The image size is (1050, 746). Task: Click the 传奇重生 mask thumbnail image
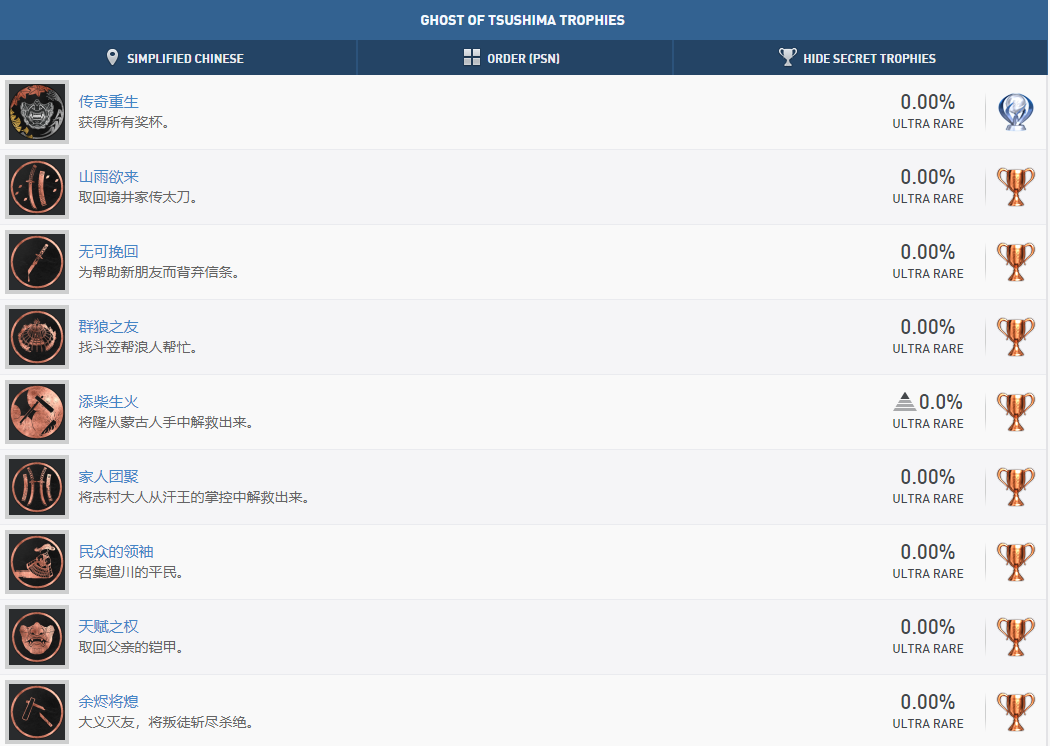click(37, 112)
